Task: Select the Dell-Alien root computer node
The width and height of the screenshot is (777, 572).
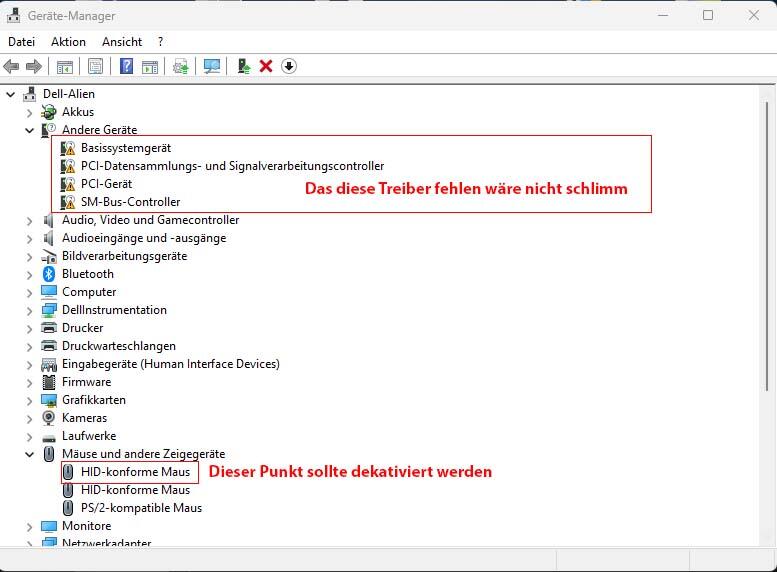Action: click(x=68, y=94)
